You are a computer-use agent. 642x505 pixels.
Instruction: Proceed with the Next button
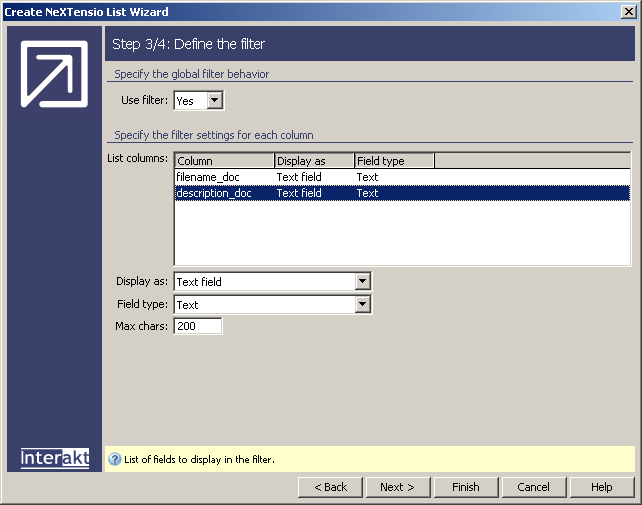(397, 487)
